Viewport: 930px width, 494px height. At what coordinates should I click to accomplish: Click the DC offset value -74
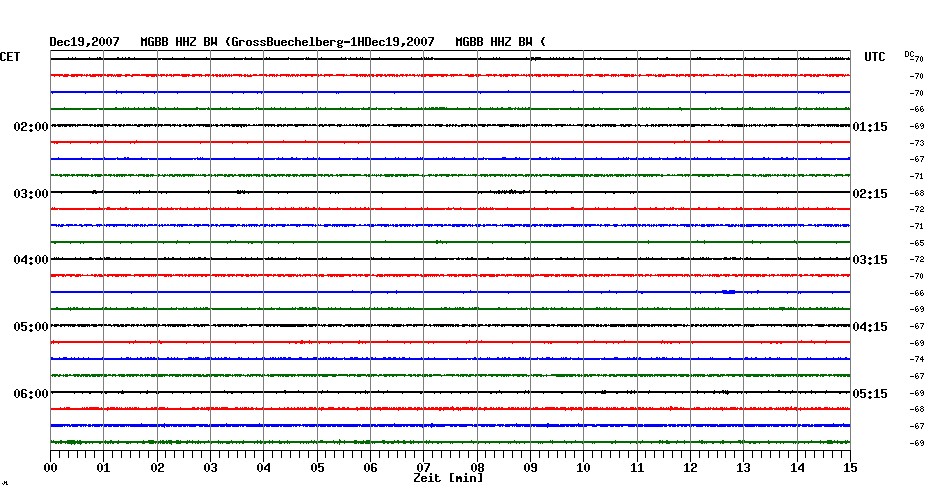917,359
